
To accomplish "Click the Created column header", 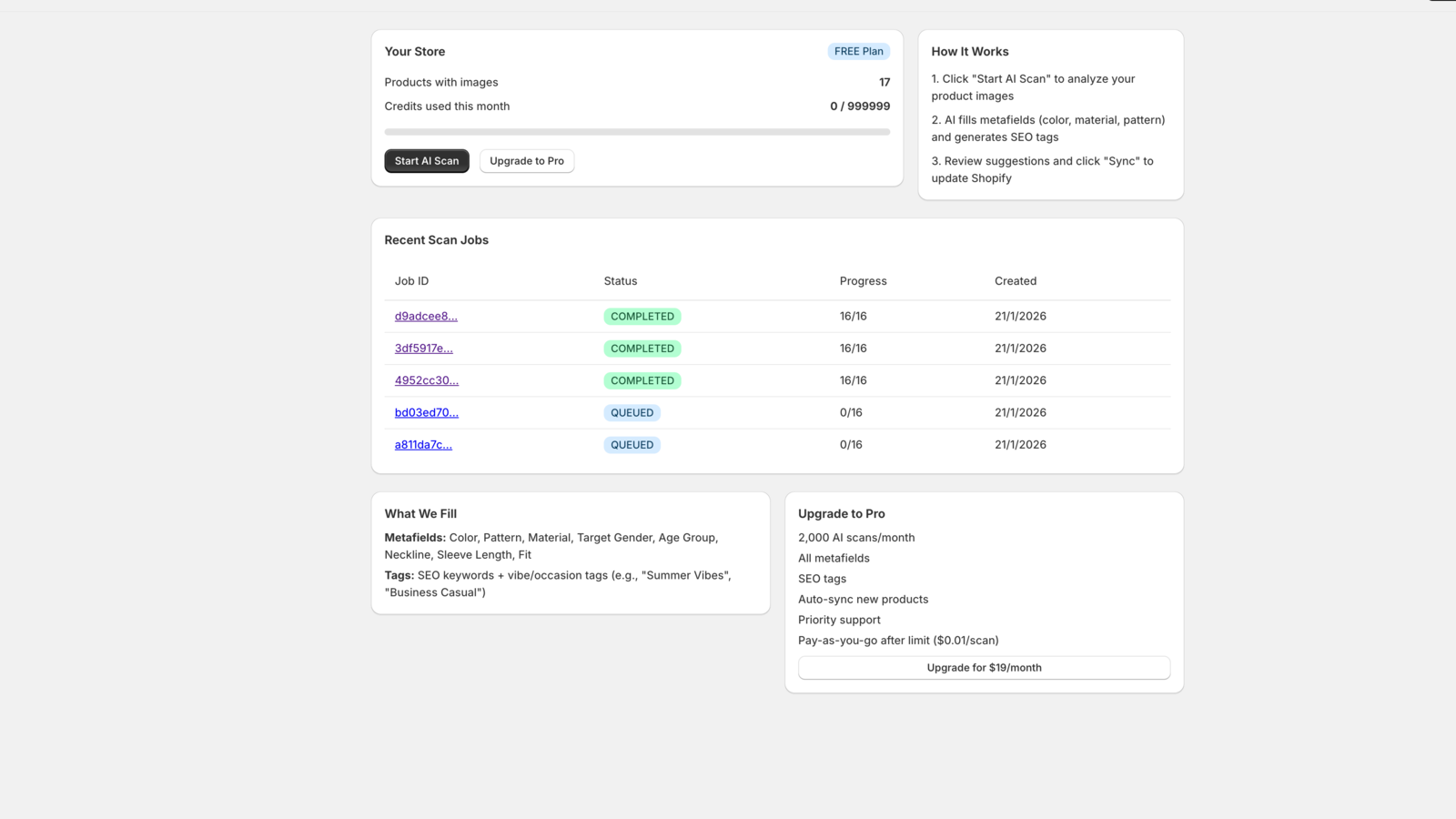I will point(1015,281).
